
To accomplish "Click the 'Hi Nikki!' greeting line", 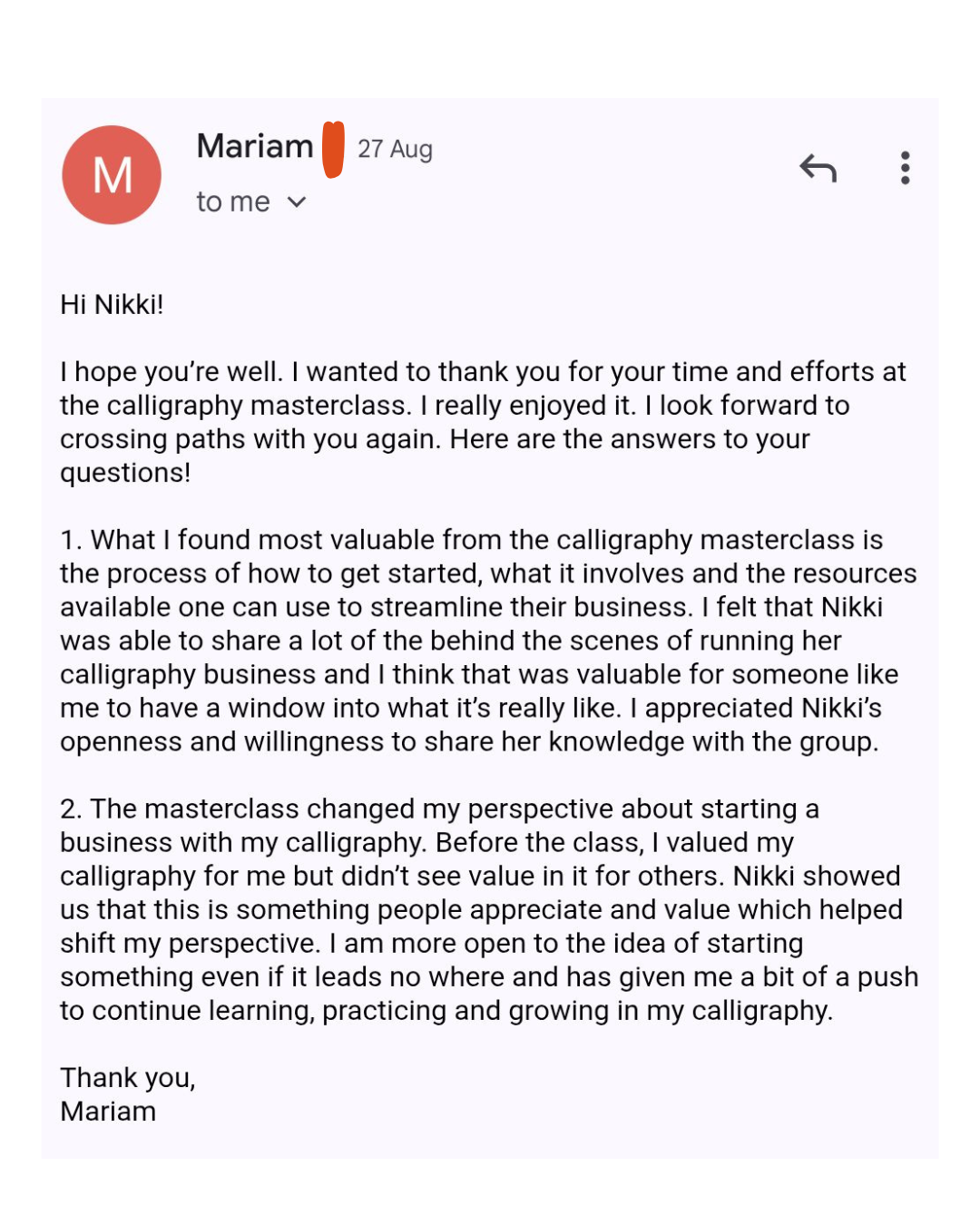I will coord(112,304).
